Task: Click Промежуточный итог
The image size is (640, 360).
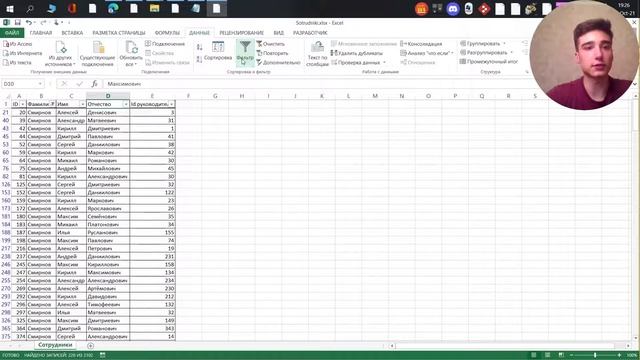Action: click(x=489, y=62)
